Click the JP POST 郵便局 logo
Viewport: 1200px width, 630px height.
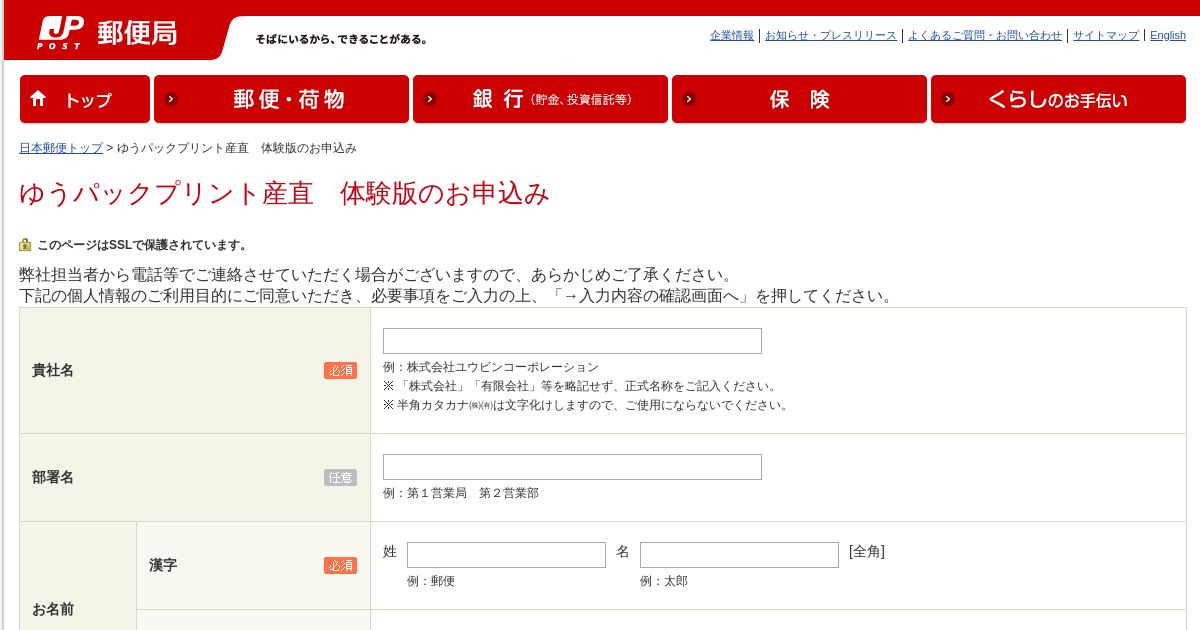107,33
